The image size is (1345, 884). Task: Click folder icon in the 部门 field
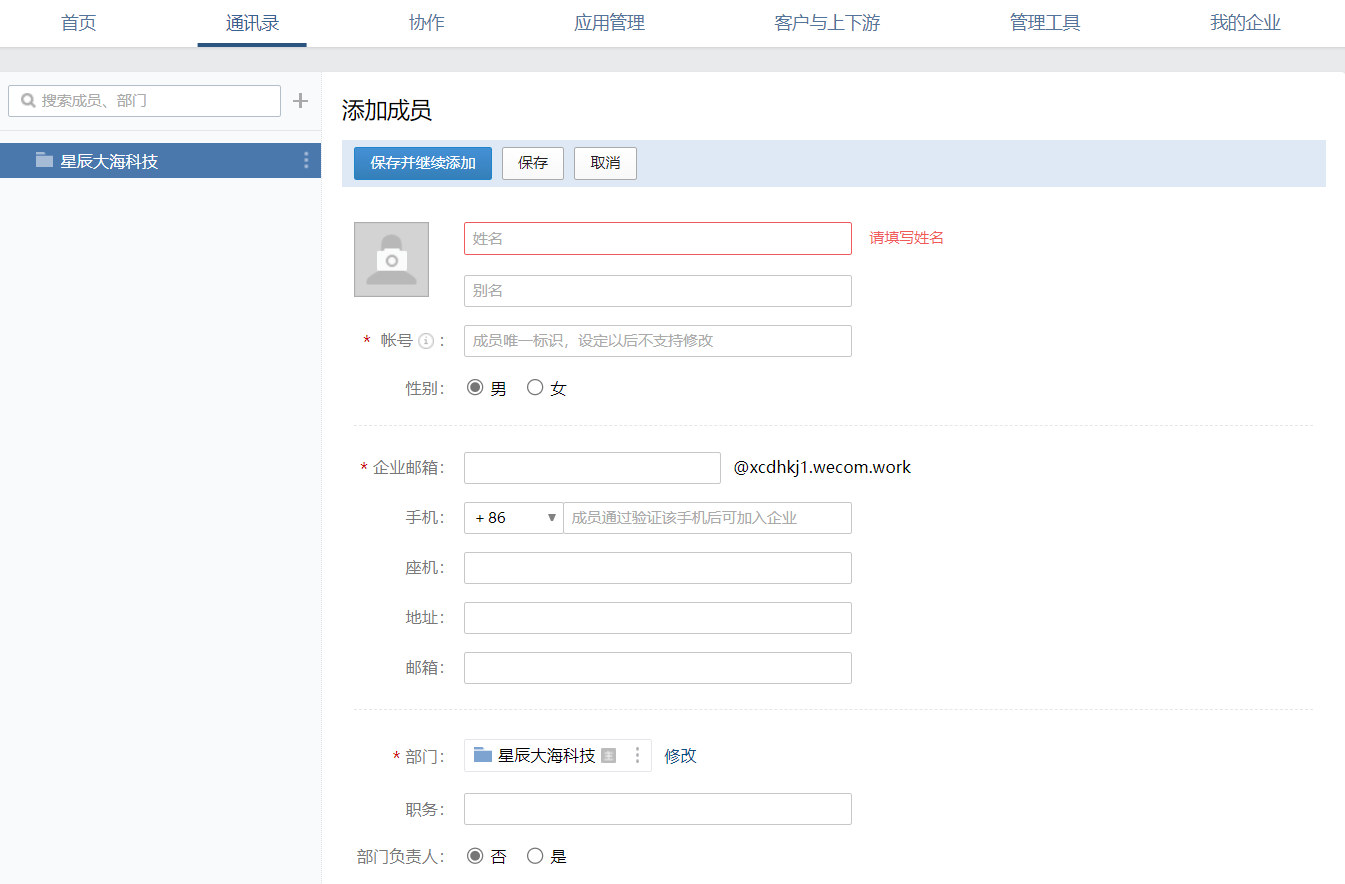483,755
